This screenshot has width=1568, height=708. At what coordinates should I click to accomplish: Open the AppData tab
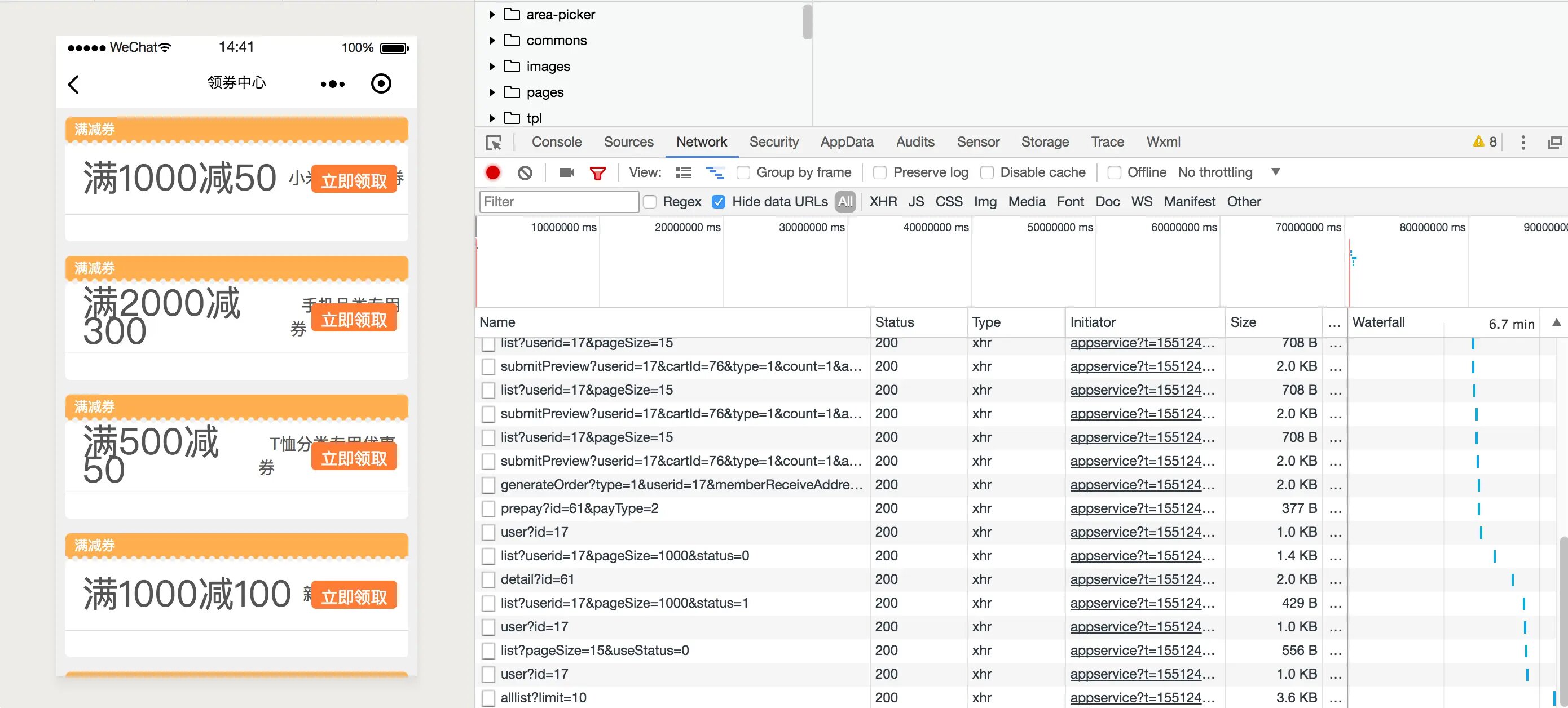click(846, 142)
